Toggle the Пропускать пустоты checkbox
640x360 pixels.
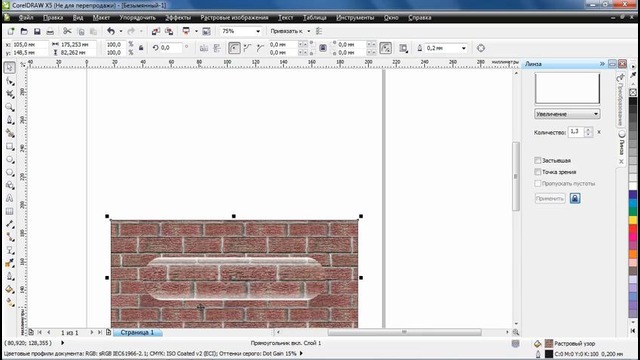(538, 183)
